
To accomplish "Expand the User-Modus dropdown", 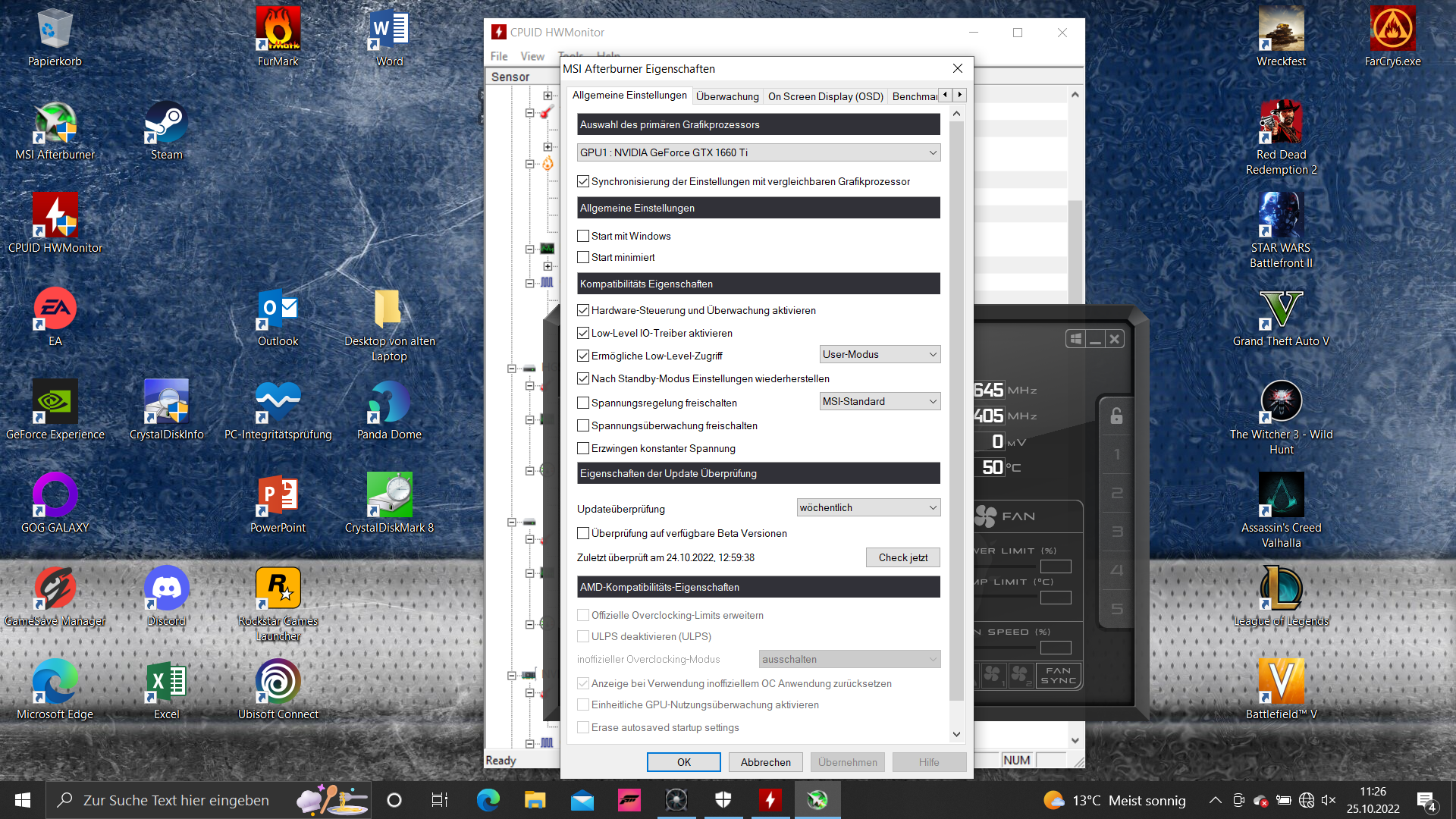I will pyautogui.click(x=880, y=354).
